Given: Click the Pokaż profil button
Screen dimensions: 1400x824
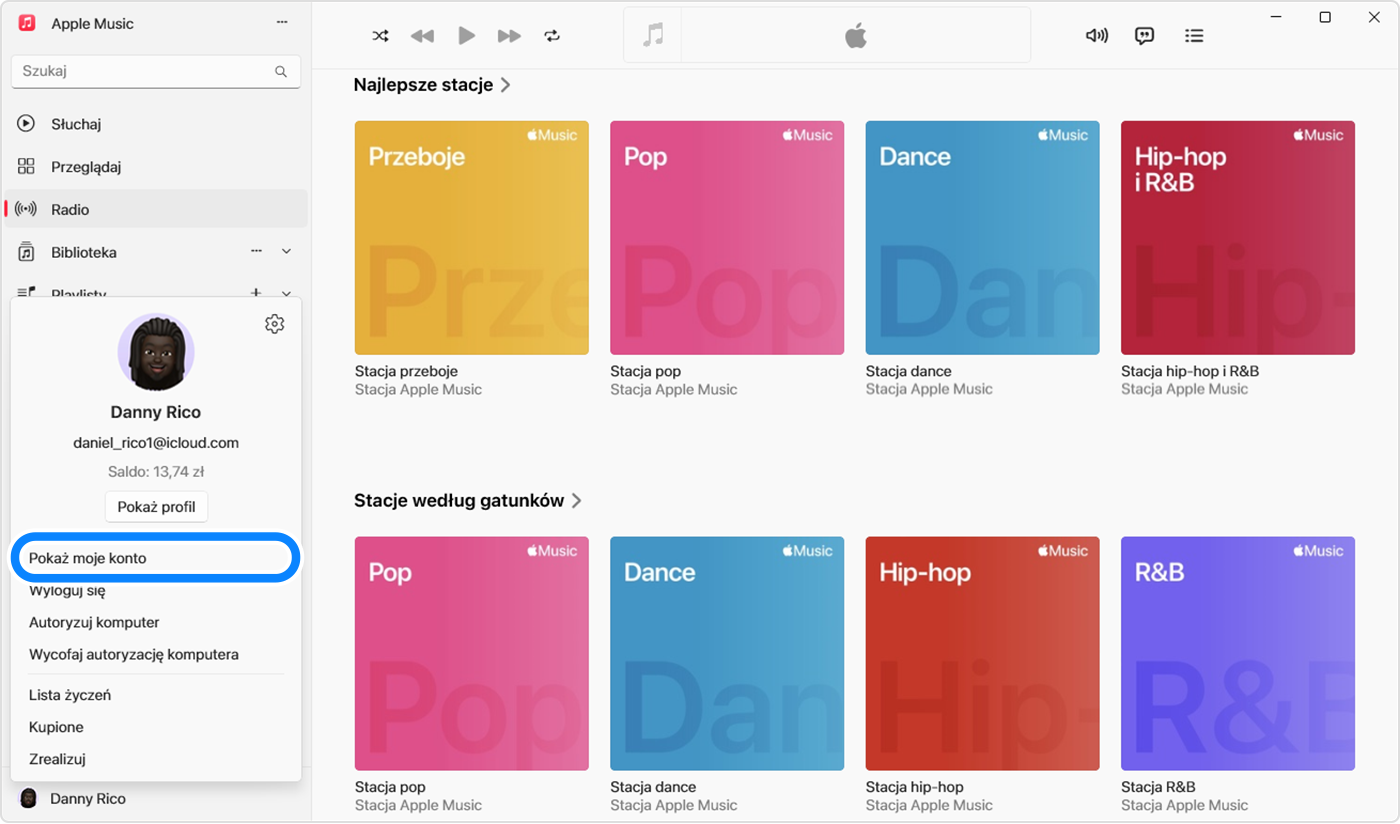Looking at the screenshot, I should tap(156, 507).
